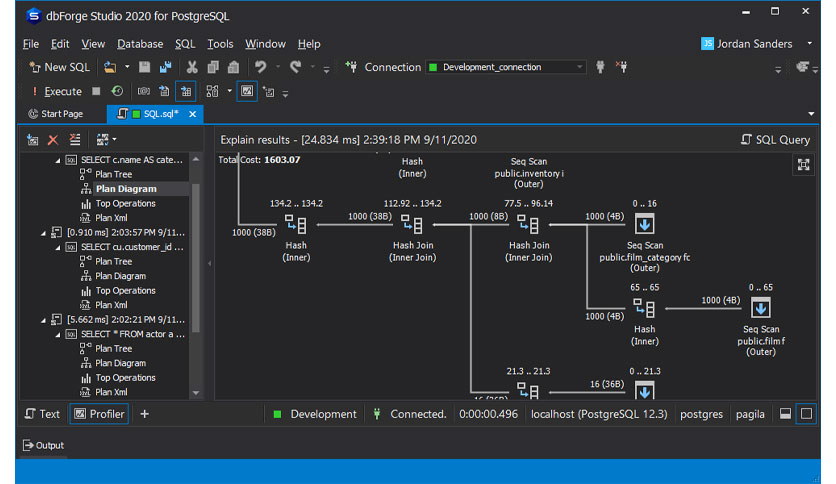Open execution history clock icon

point(117,91)
